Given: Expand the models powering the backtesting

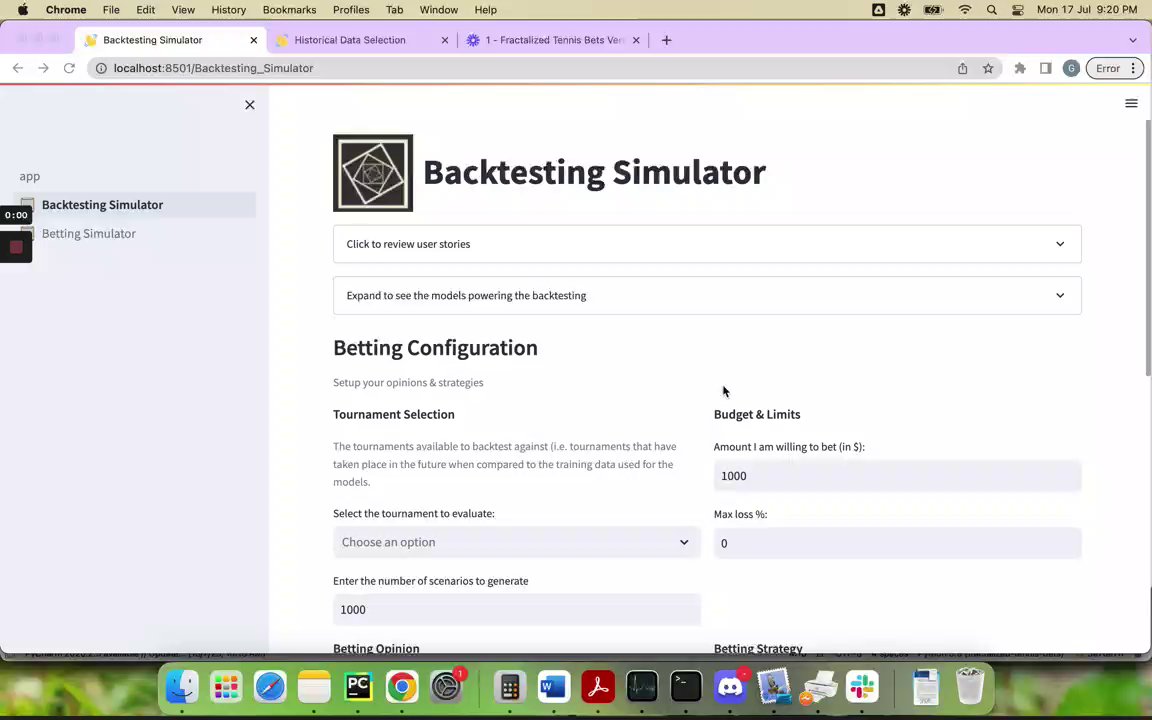Looking at the screenshot, I should tap(707, 295).
